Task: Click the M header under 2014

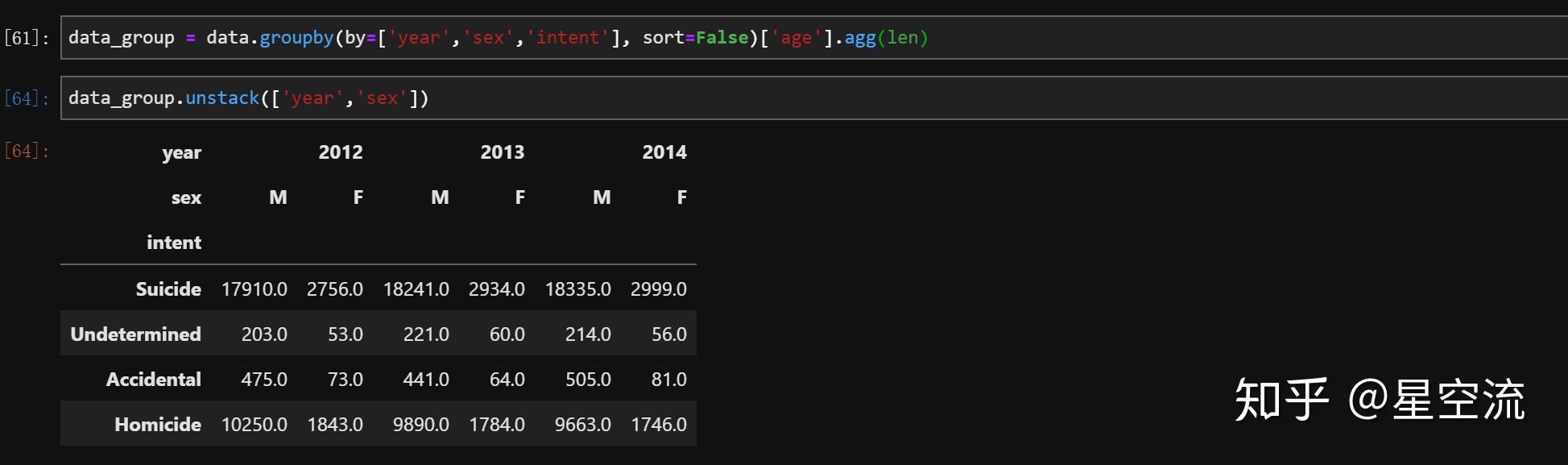Action: click(602, 197)
